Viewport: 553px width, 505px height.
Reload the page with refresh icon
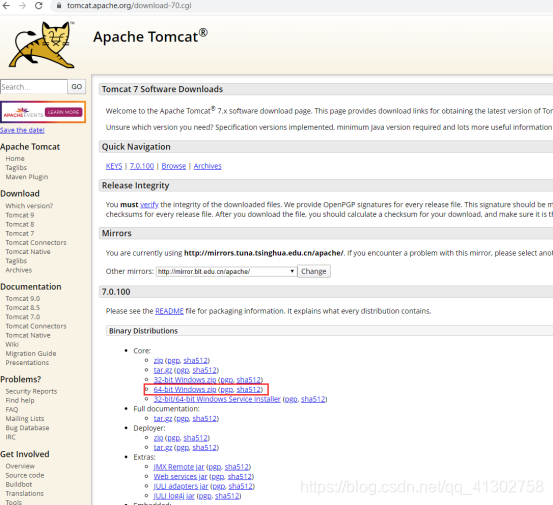(38, 6)
